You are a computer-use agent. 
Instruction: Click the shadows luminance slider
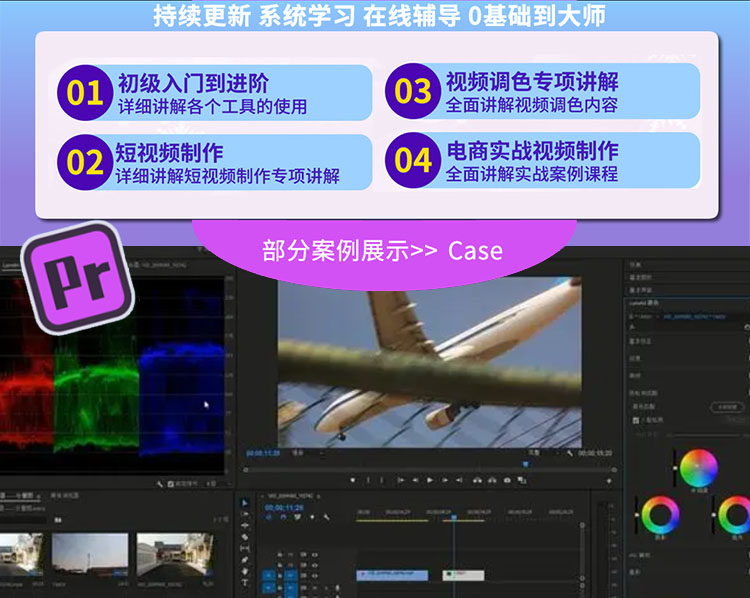[x=637, y=515]
